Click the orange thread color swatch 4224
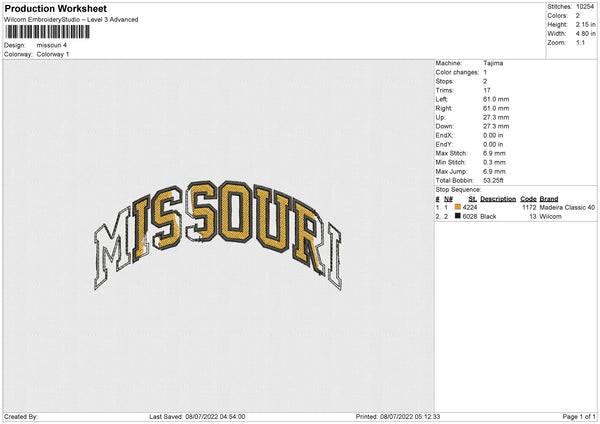Screen dimensions: 600x424 pos(458,207)
